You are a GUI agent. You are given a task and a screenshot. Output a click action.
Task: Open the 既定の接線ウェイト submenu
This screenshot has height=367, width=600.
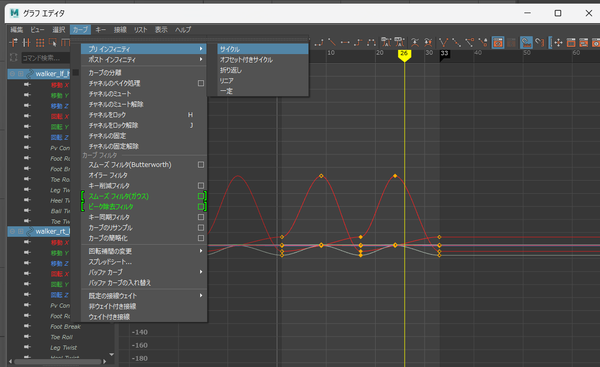coord(144,296)
